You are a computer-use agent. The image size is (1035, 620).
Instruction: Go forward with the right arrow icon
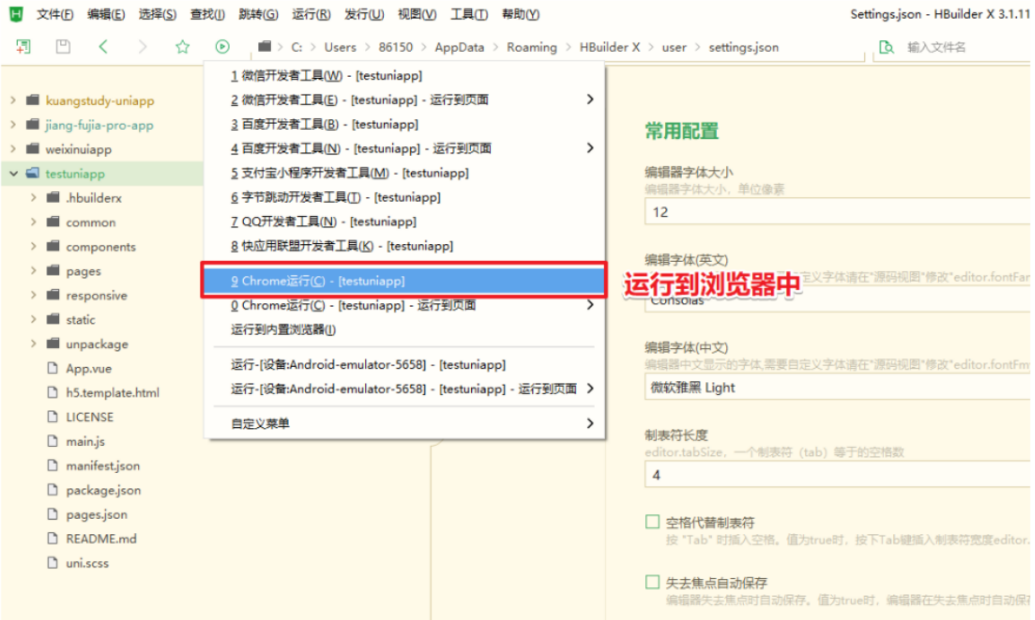point(143,46)
